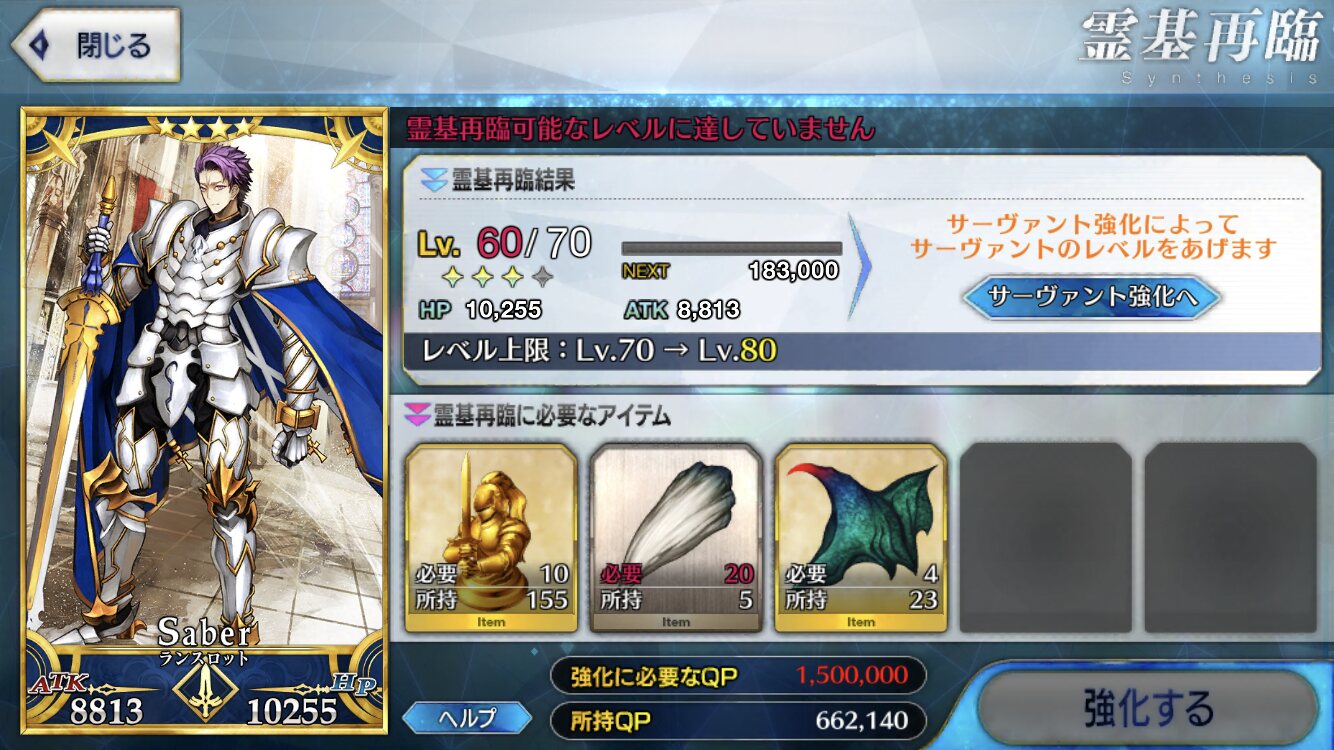The height and width of the screenshot is (750, 1334).
Task: Tap the NEXT experience progress bar
Action: [x=731, y=249]
